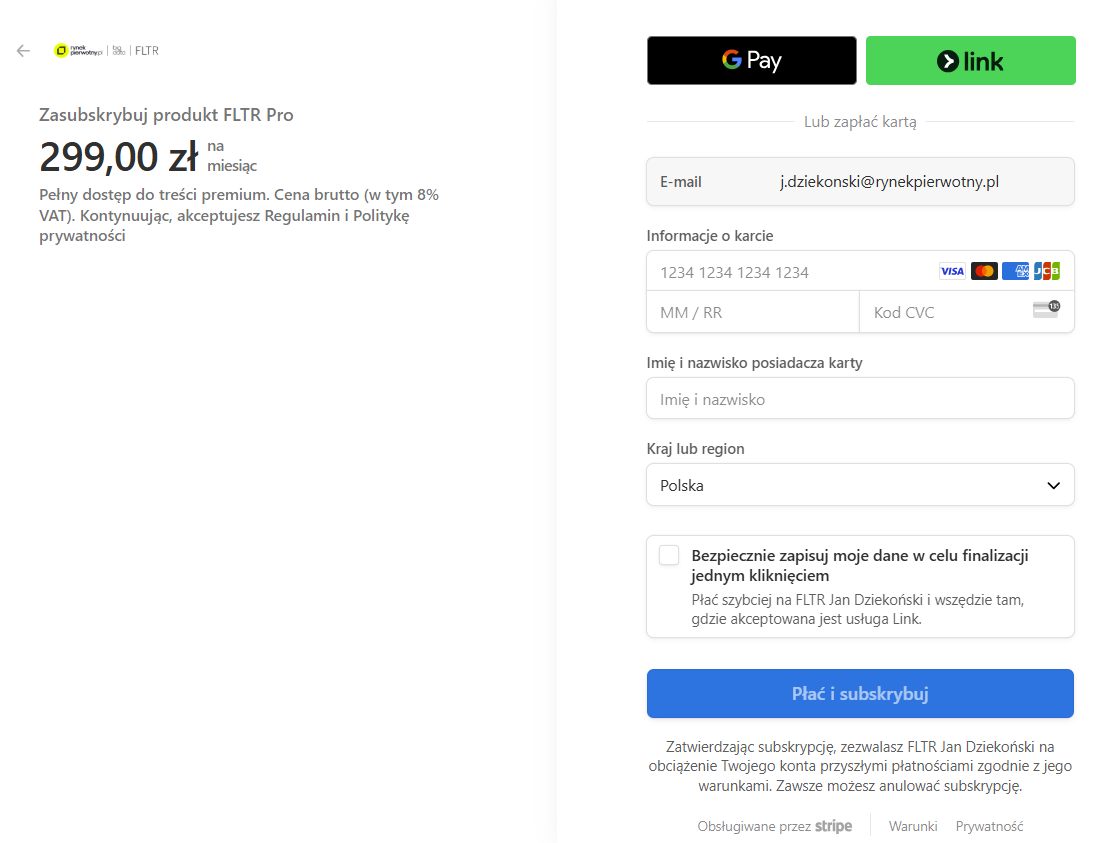Pay using Link button
This screenshot has height=843, width=1093.
point(970,61)
